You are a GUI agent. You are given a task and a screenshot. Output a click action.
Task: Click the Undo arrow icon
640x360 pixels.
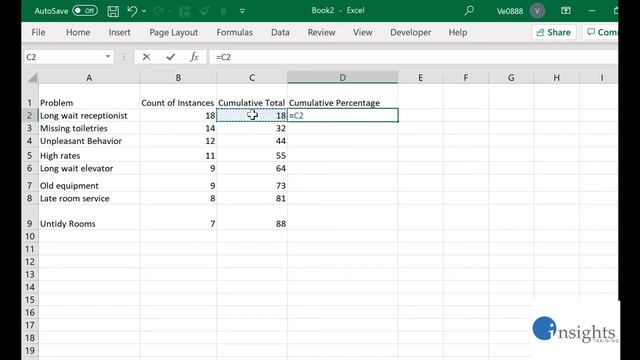pyautogui.click(x=132, y=11)
